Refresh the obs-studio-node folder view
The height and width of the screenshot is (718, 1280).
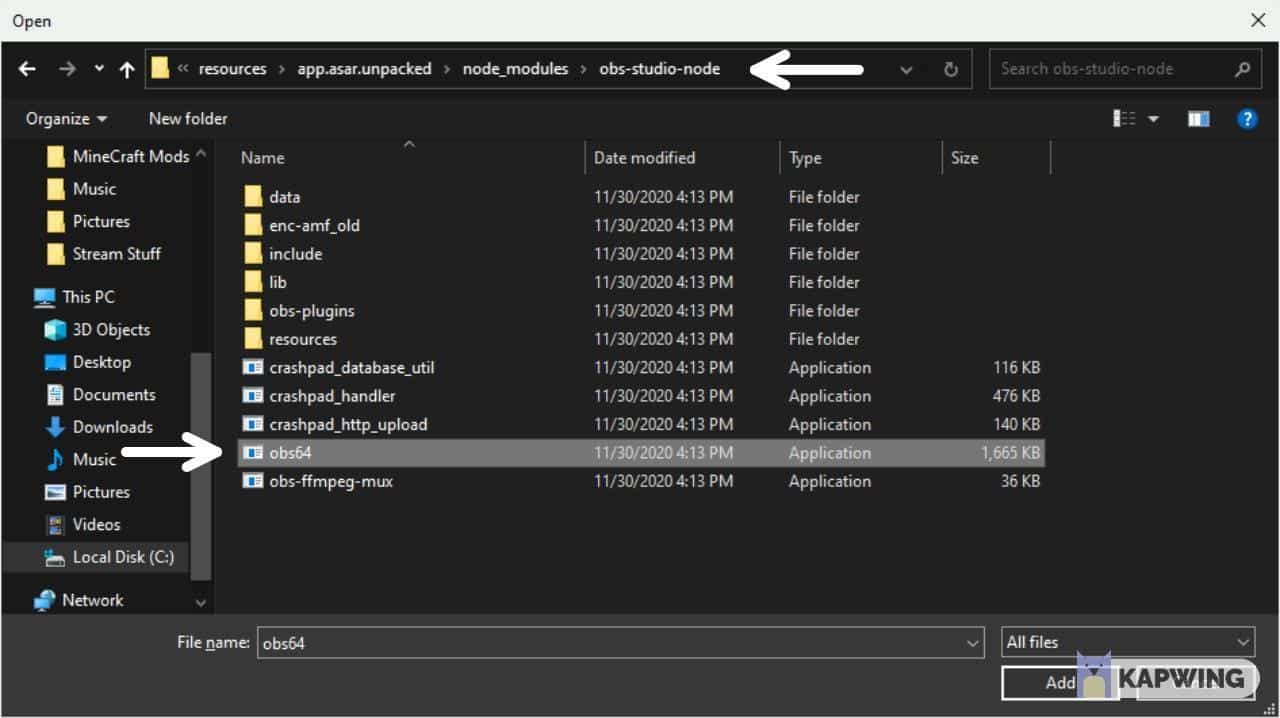click(x=950, y=69)
